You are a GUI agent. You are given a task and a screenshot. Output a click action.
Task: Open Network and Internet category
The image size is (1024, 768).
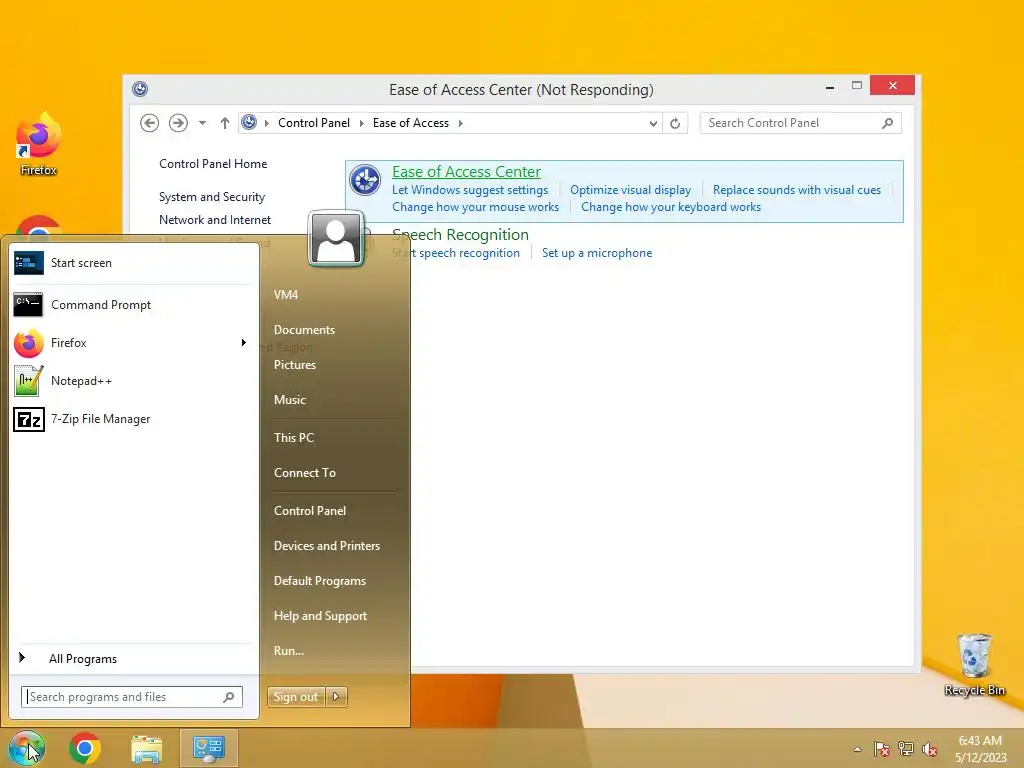tap(215, 220)
